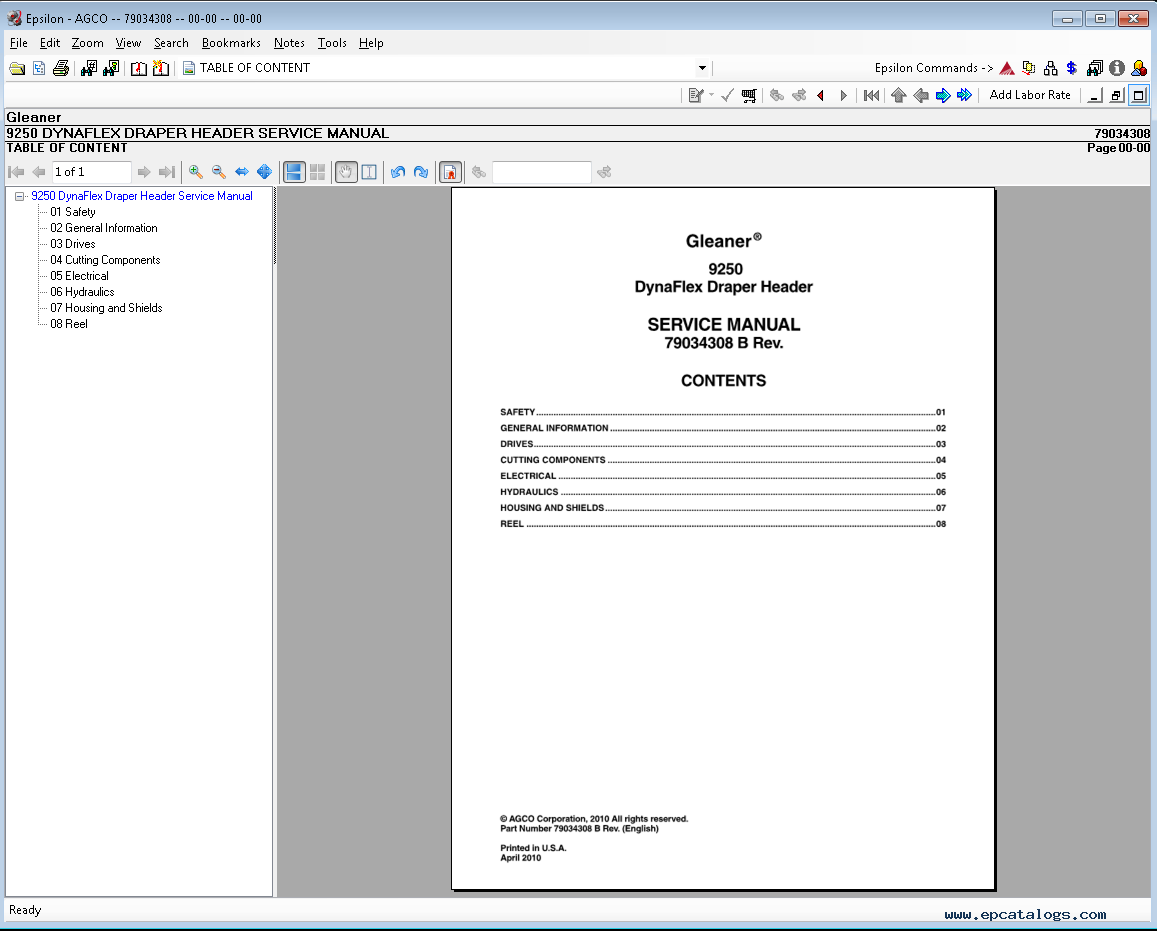The image size is (1157, 931).
Task: Click the user with shapes icon
Action: tap(1139, 69)
